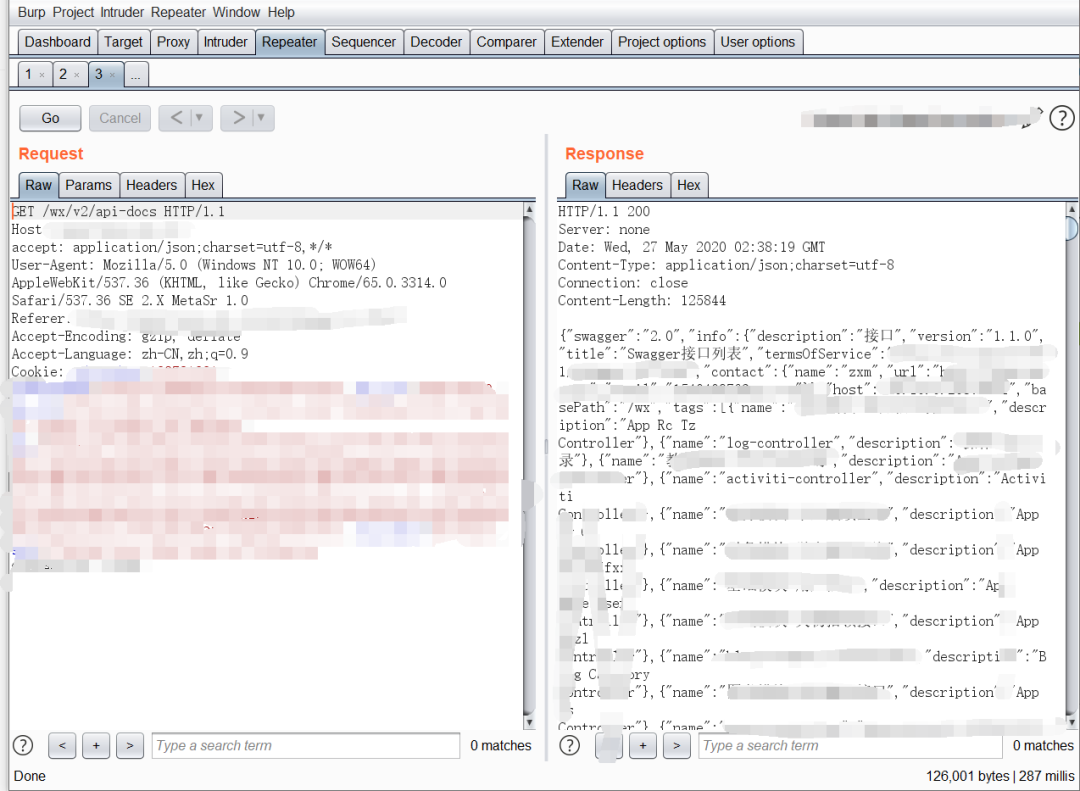1080x791 pixels.
Task: Open the Project options tab
Action: pyautogui.click(x=662, y=42)
